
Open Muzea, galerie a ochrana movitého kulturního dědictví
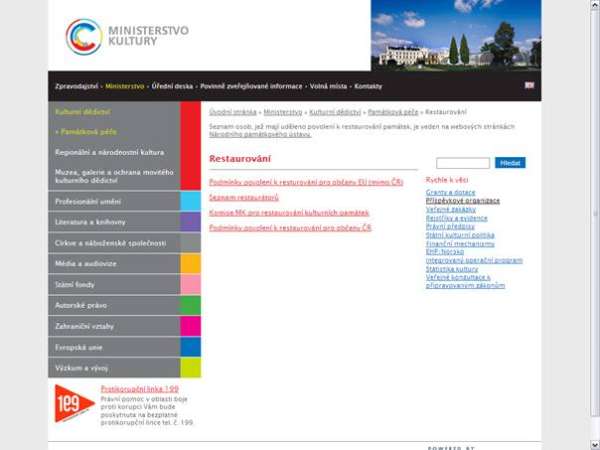coord(114,176)
